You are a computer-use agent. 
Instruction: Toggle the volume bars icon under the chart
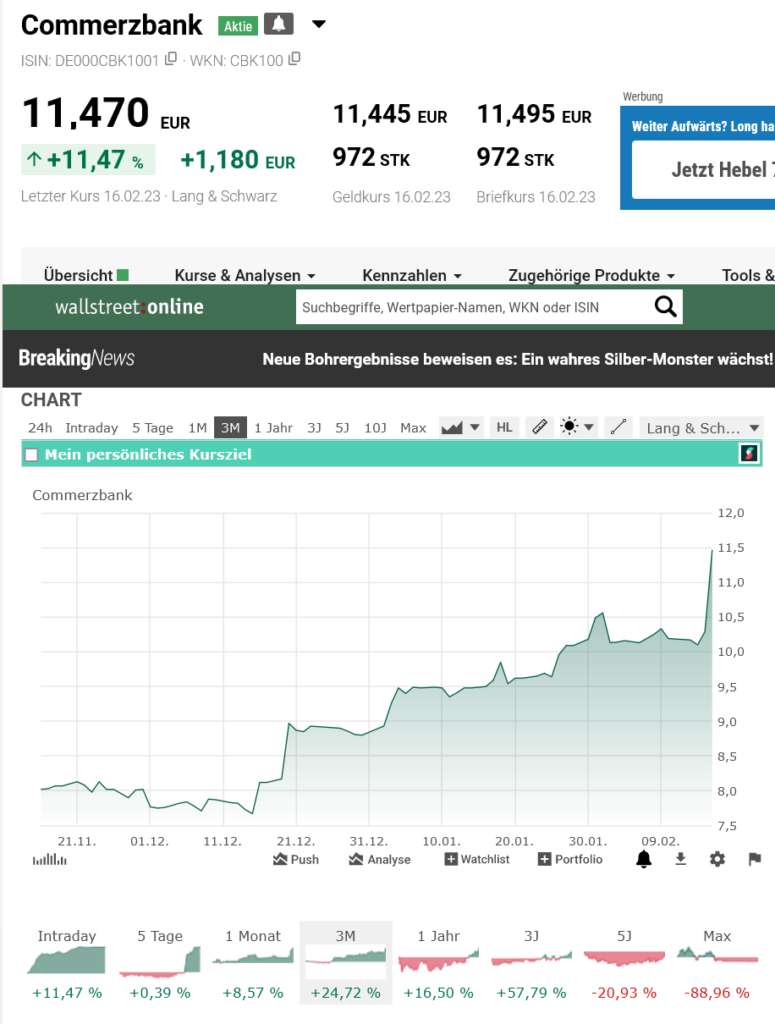point(49,859)
